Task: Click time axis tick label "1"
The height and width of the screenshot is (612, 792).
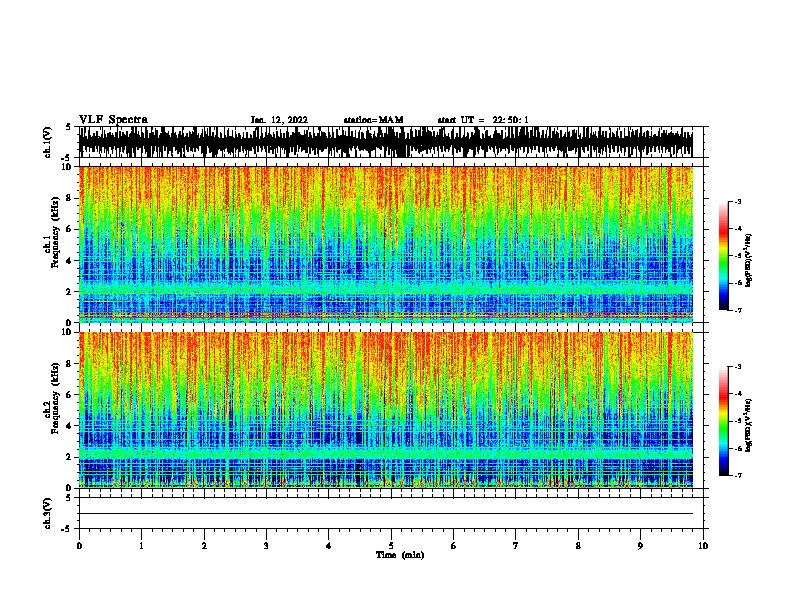Action: tap(141, 546)
